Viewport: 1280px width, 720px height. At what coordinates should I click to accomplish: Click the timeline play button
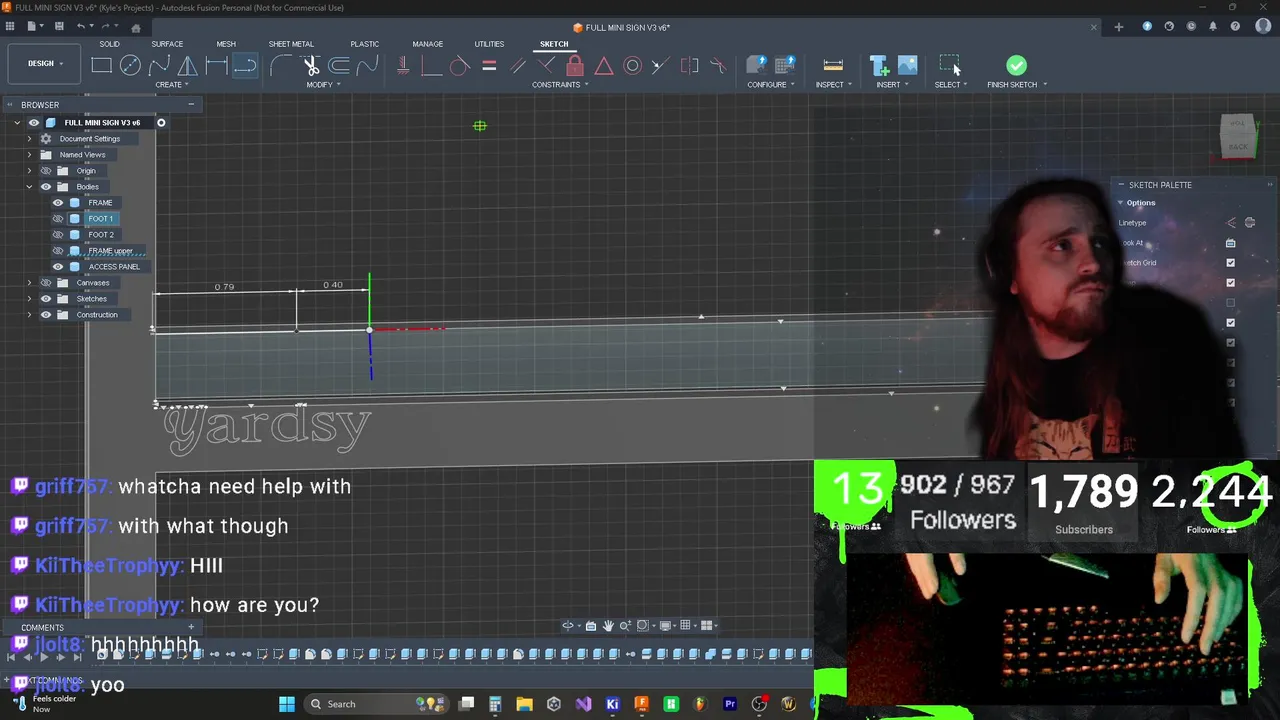[x=44, y=656]
